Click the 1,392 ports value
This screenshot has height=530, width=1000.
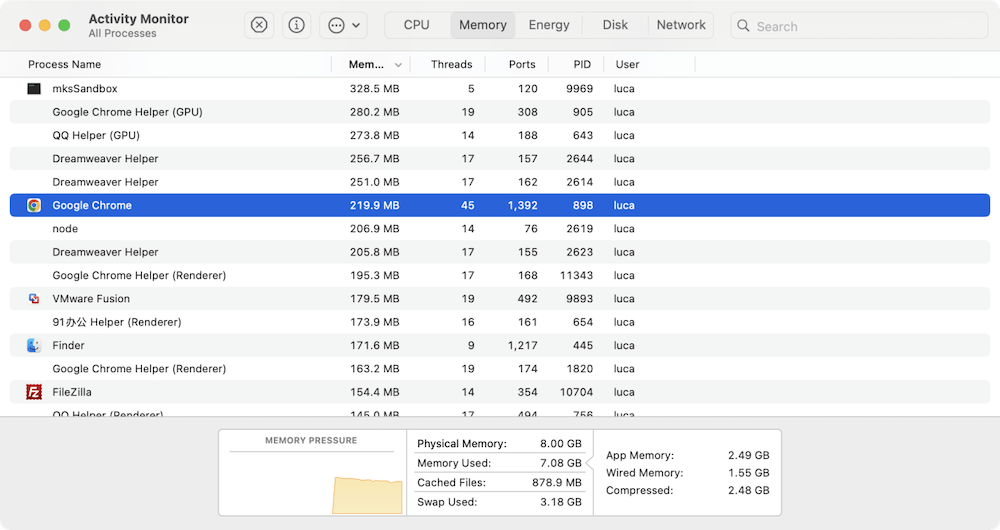(x=522, y=205)
